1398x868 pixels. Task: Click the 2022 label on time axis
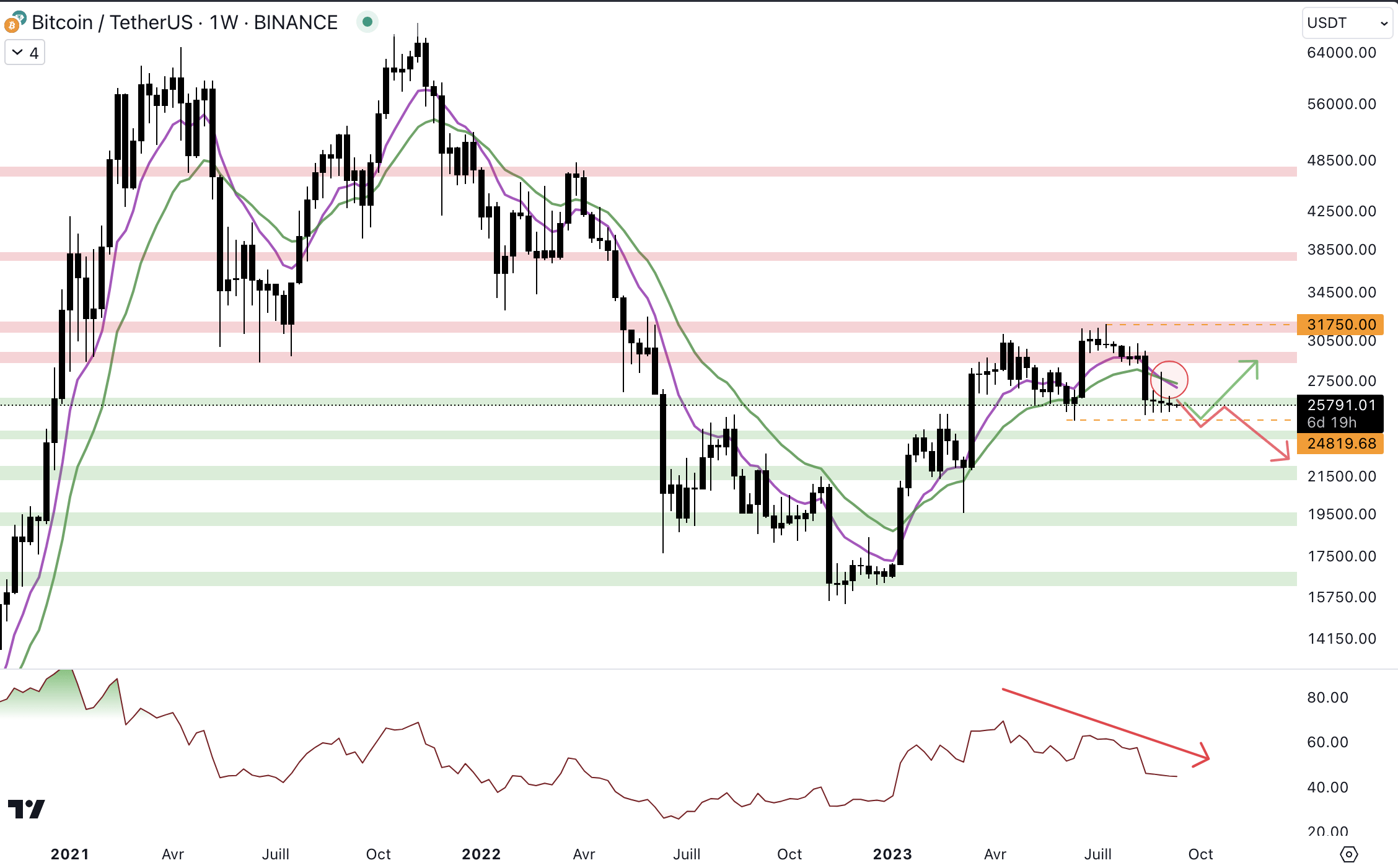coord(481,854)
